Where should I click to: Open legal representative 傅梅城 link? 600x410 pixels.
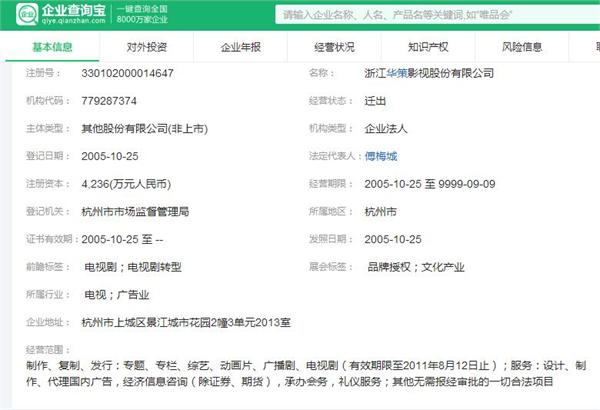[x=381, y=156]
